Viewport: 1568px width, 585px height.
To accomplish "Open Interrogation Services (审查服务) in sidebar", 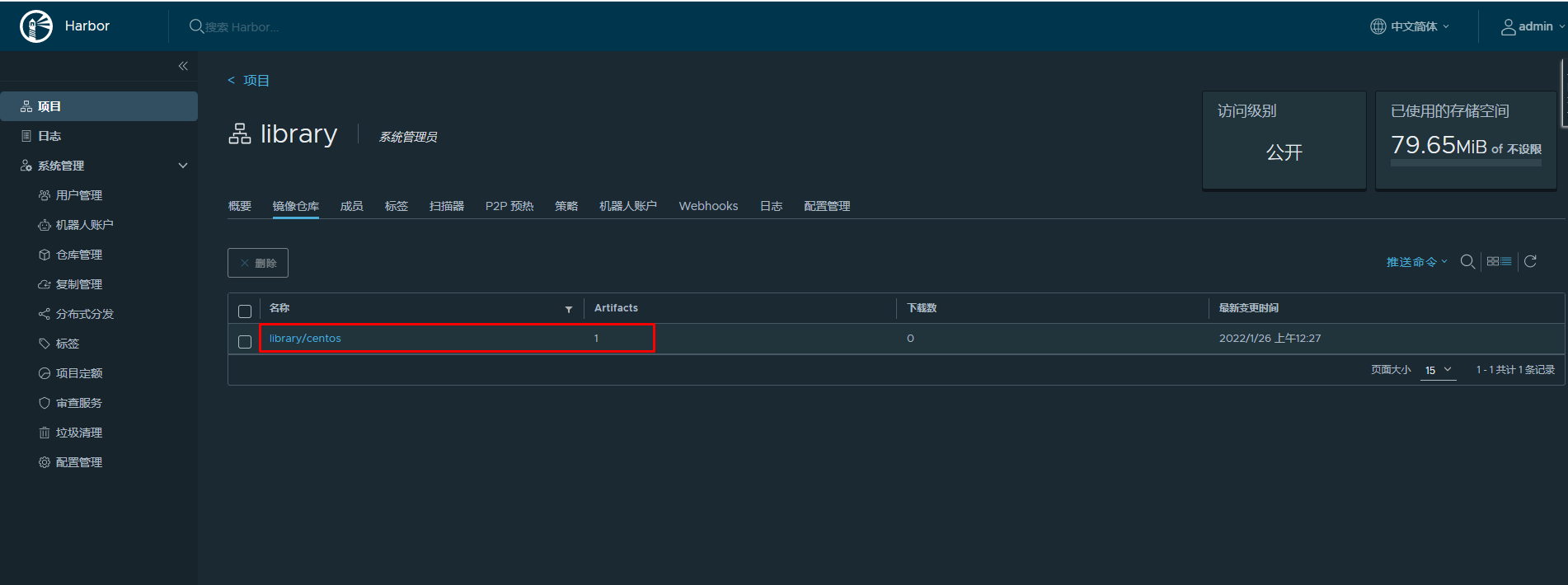I will [78, 403].
